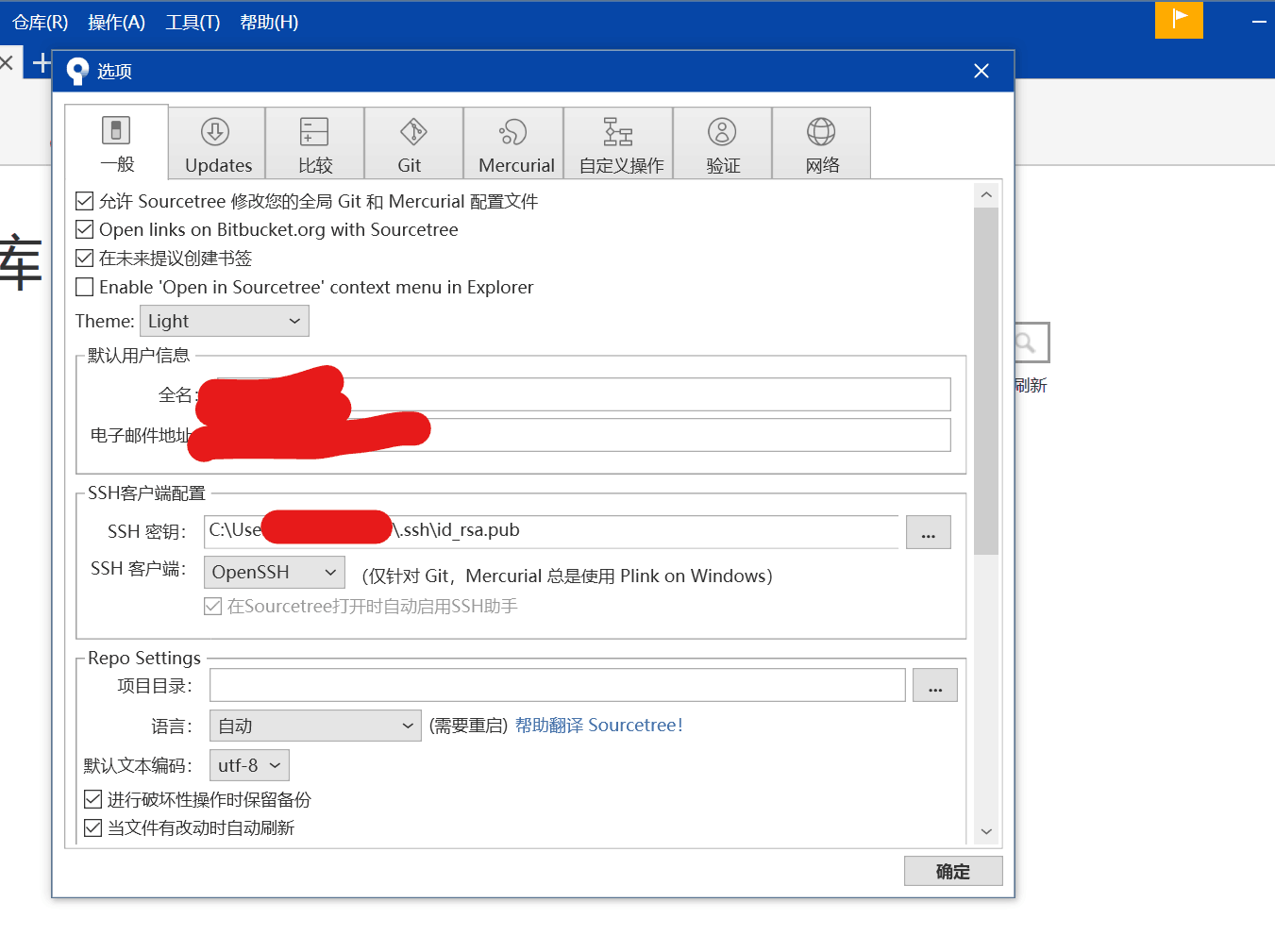Viewport: 1275px width, 952px height.
Task: Switch to the 验证 authentication tab
Action: point(722,142)
